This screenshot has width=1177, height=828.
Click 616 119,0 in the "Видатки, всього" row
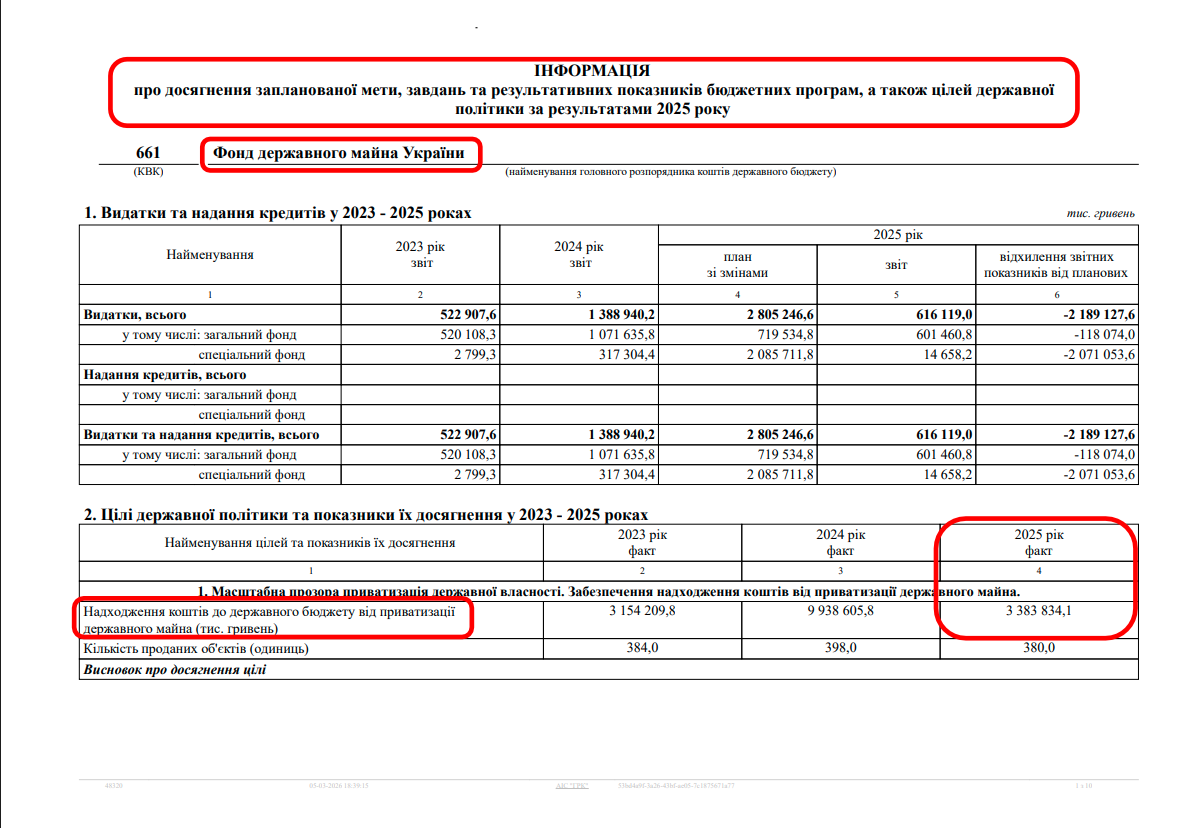click(x=944, y=315)
